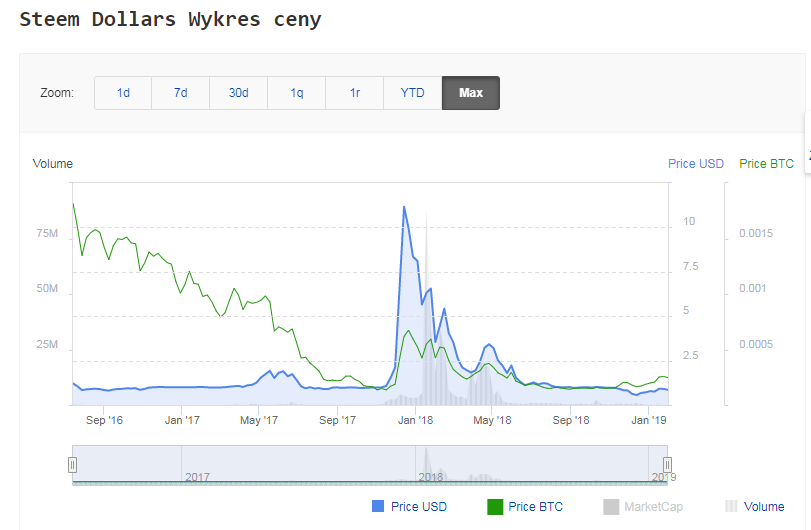Select the 1q zoom range
The height and width of the screenshot is (530, 811).
point(296,93)
